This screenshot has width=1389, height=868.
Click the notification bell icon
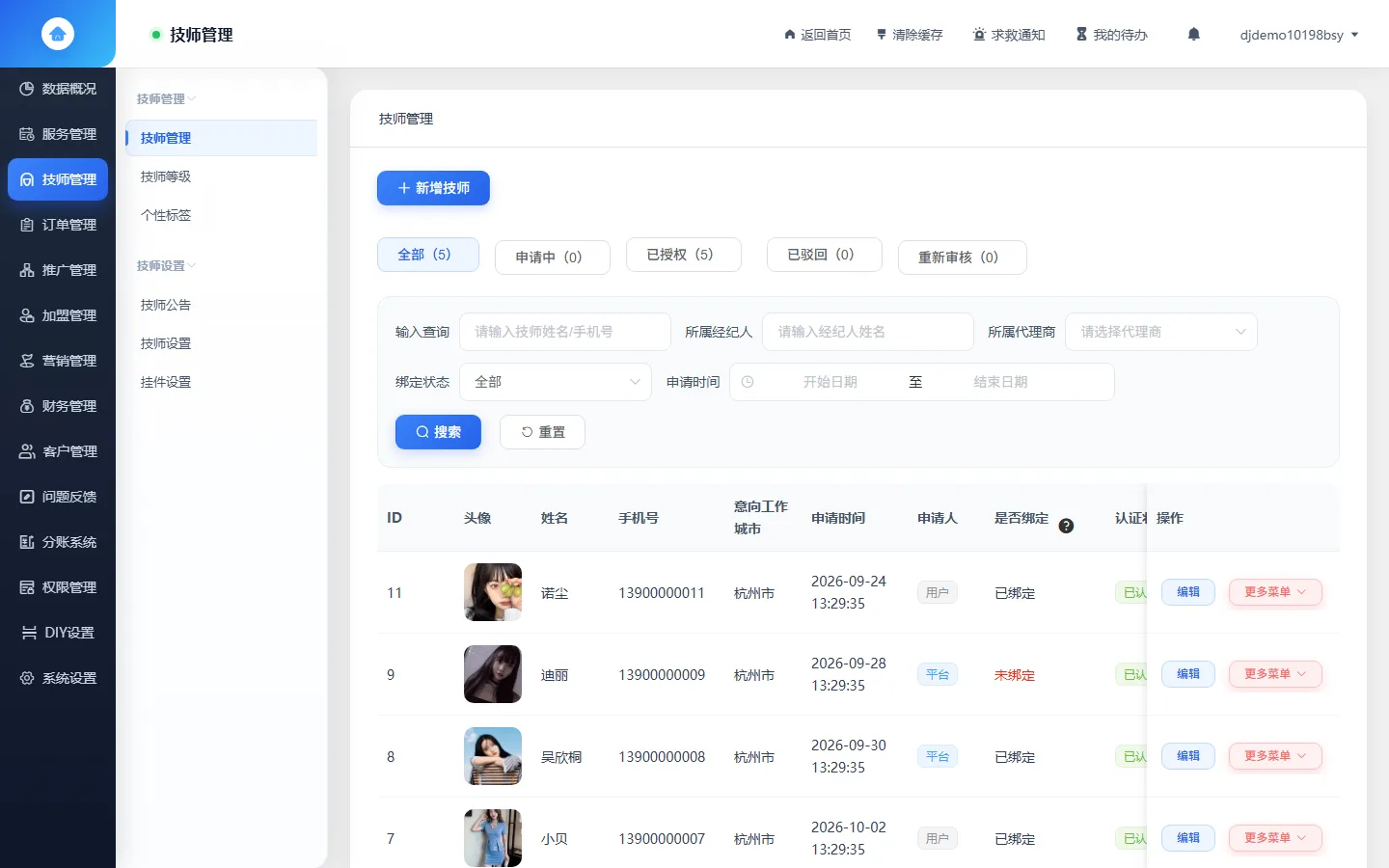click(x=1194, y=35)
